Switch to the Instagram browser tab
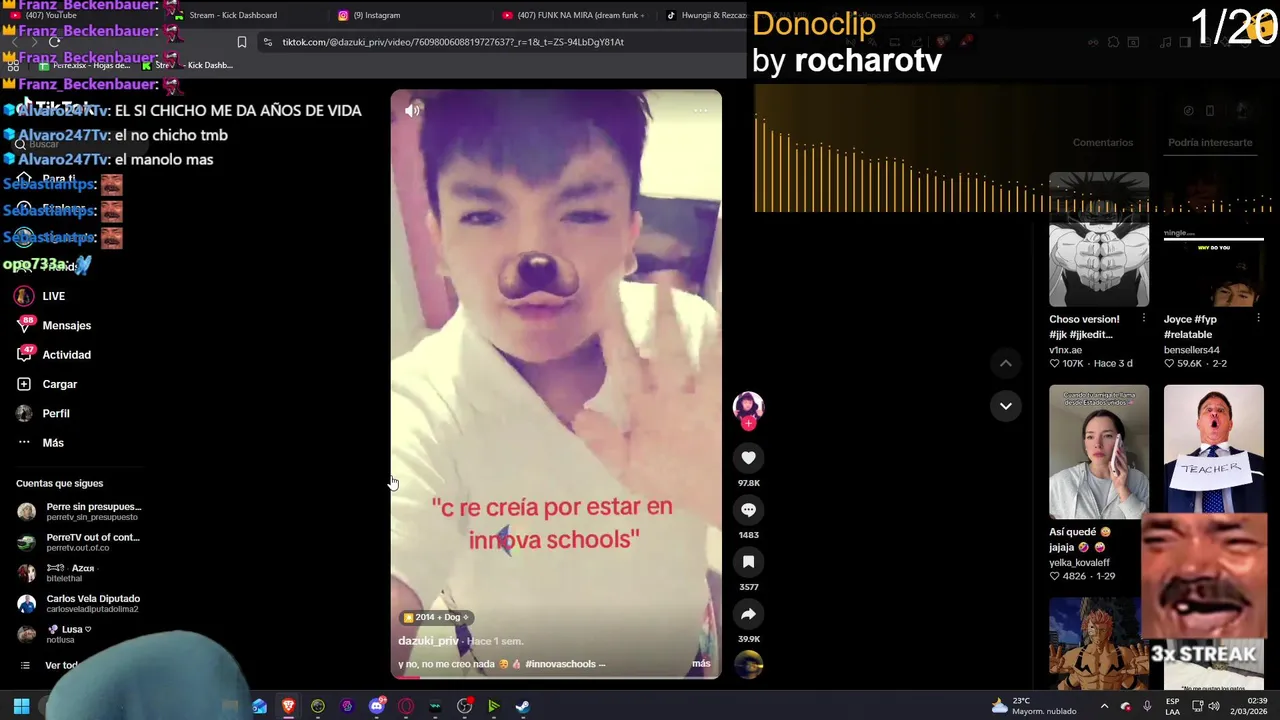This screenshot has width=1280, height=720. click(376, 15)
